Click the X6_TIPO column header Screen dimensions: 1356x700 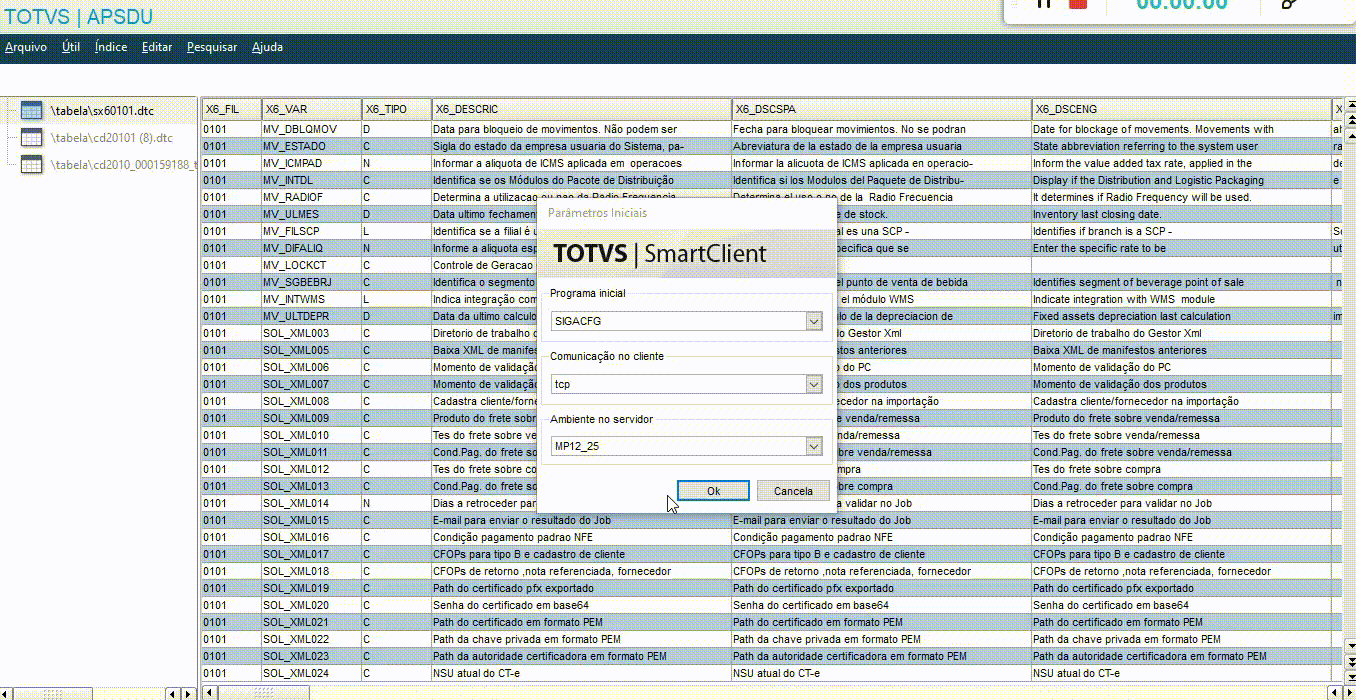[396, 109]
